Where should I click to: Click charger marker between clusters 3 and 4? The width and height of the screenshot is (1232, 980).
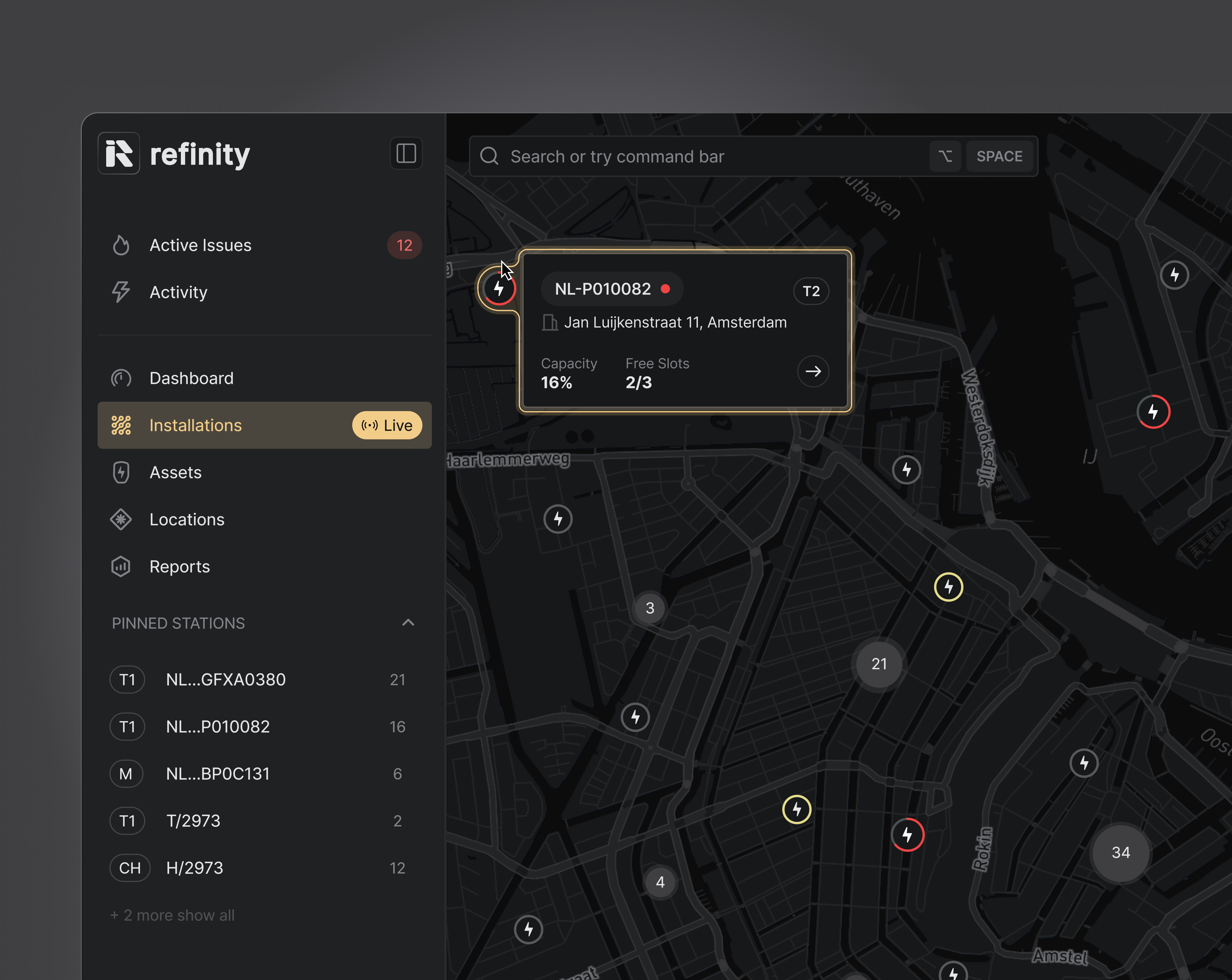(635, 717)
